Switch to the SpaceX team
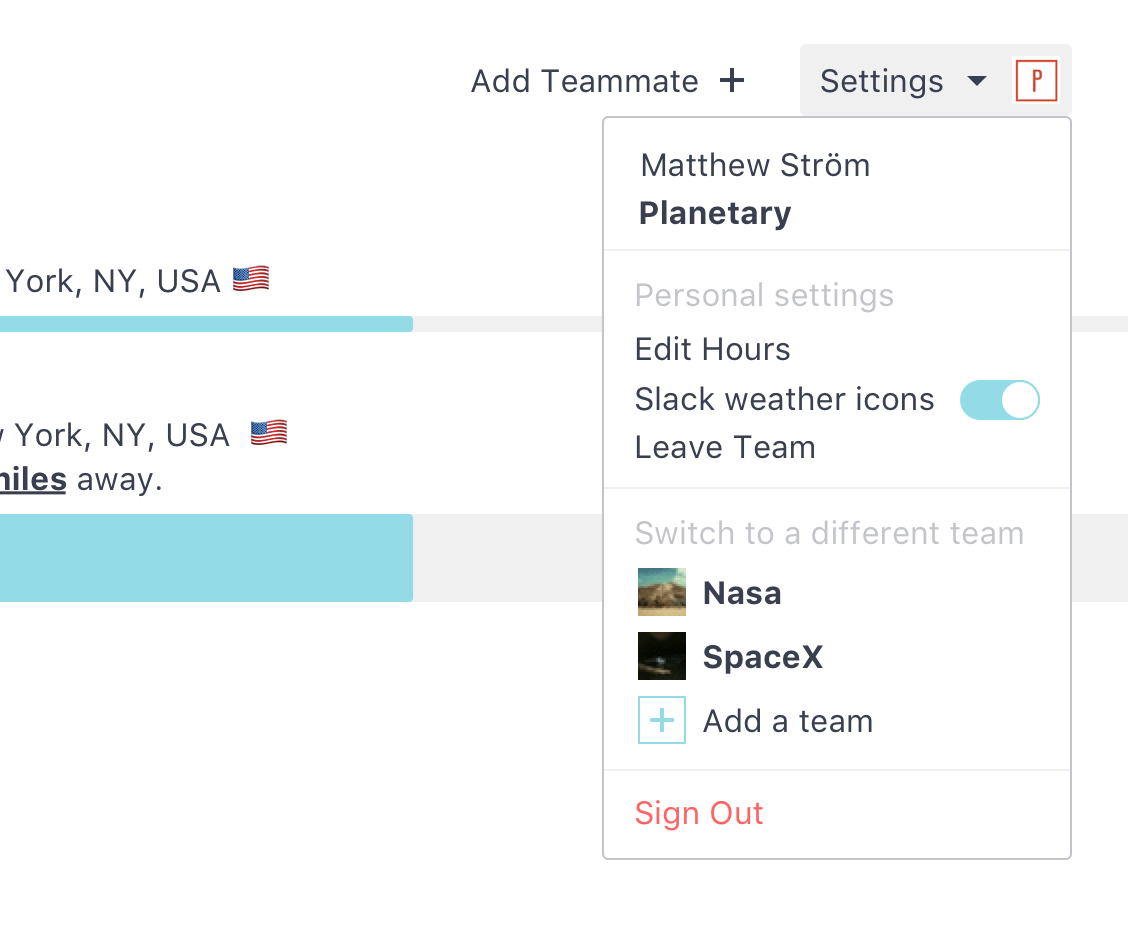The width and height of the screenshot is (1128, 934). [x=763, y=657]
